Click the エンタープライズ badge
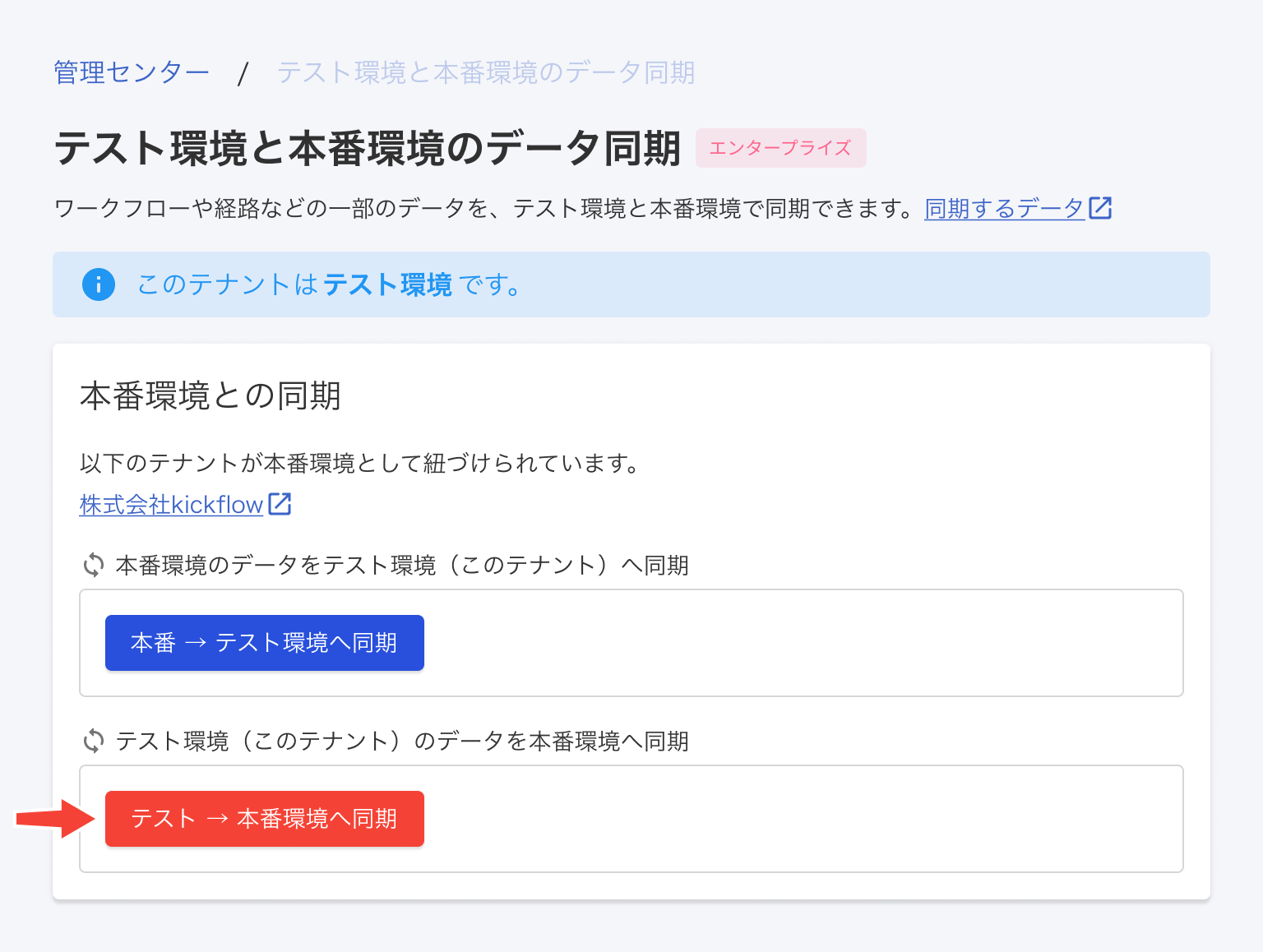The height and width of the screenshot is (952, 1263). [780, 148]
